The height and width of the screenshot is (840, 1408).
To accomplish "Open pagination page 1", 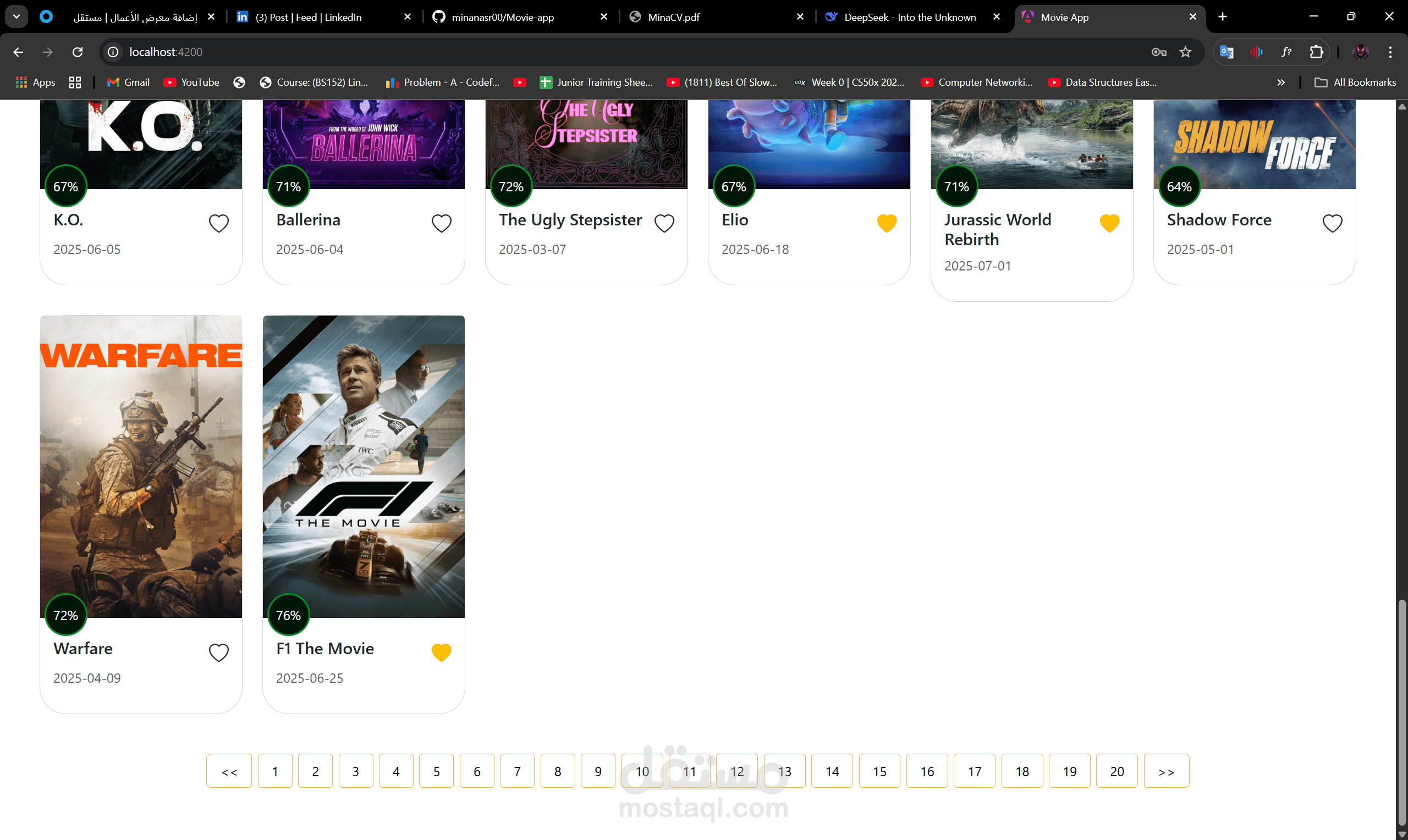I will coord(275,770).
